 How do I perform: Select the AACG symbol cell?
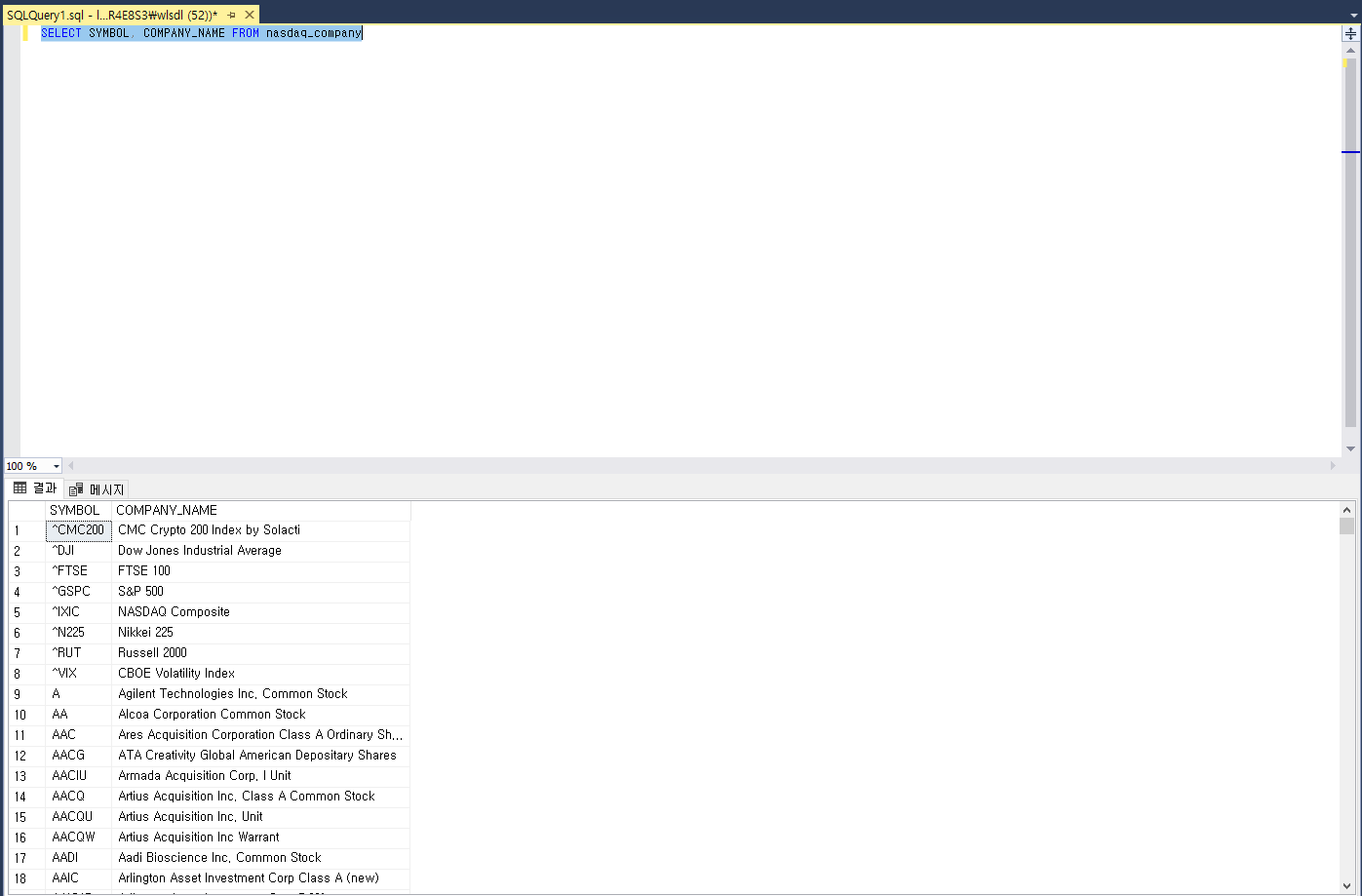(78, 756)
